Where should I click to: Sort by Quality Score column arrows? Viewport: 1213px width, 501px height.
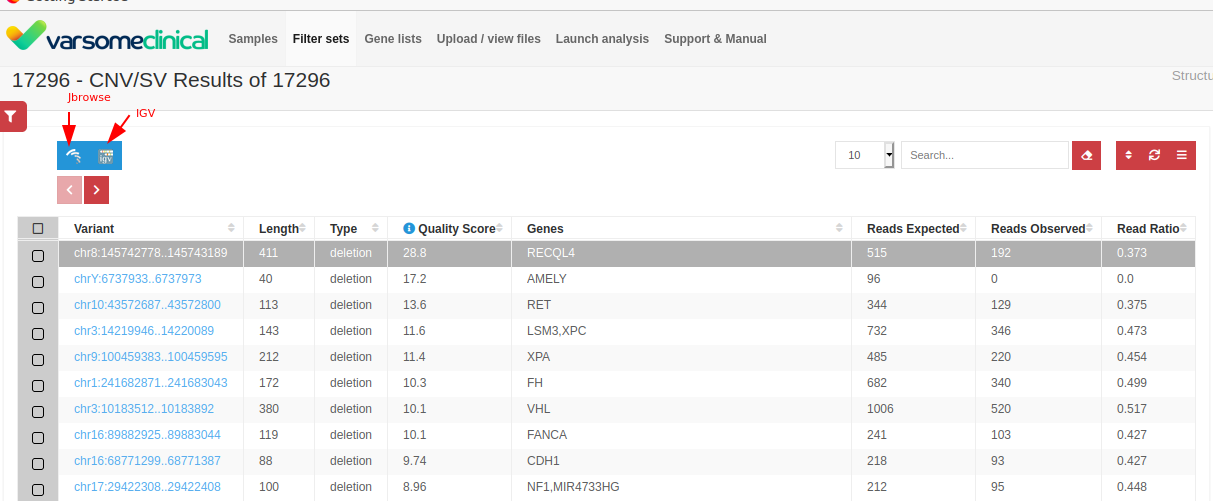tap(500, 228)
